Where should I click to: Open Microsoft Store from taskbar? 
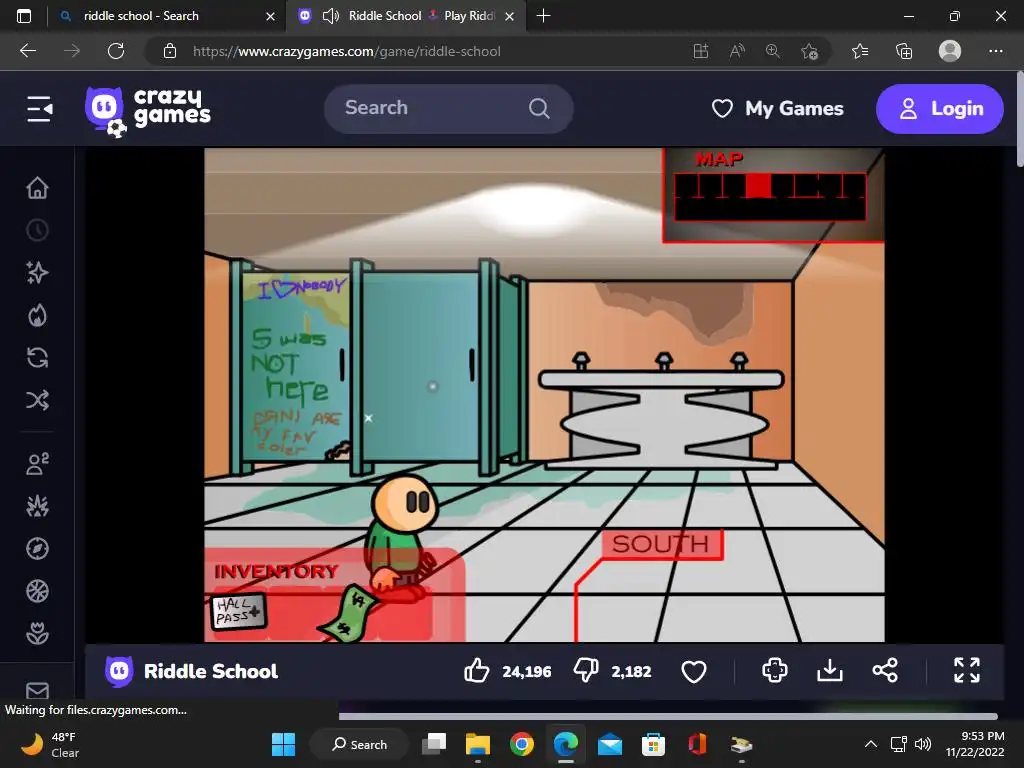coord(653,744)
